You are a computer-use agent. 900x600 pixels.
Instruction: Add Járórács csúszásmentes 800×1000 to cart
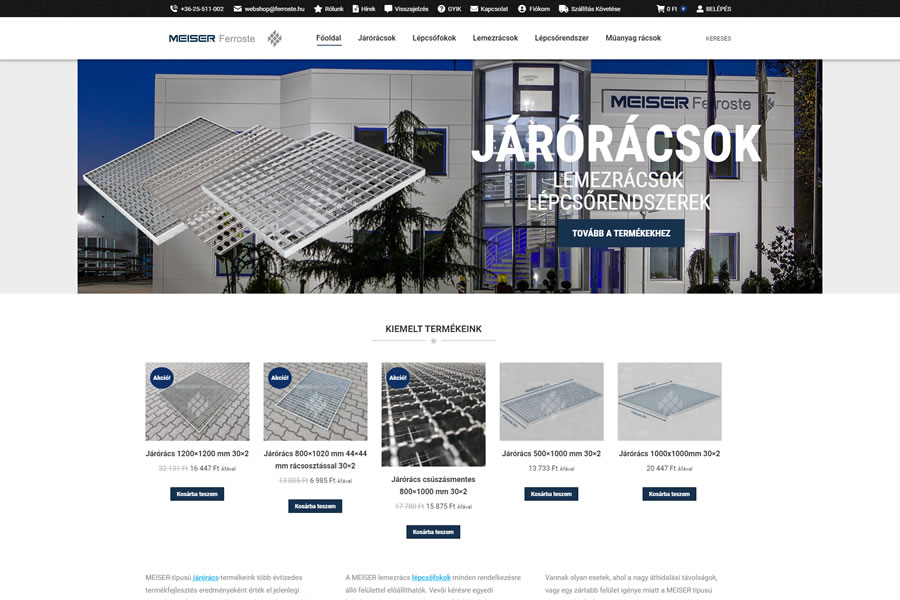[433, 532]
